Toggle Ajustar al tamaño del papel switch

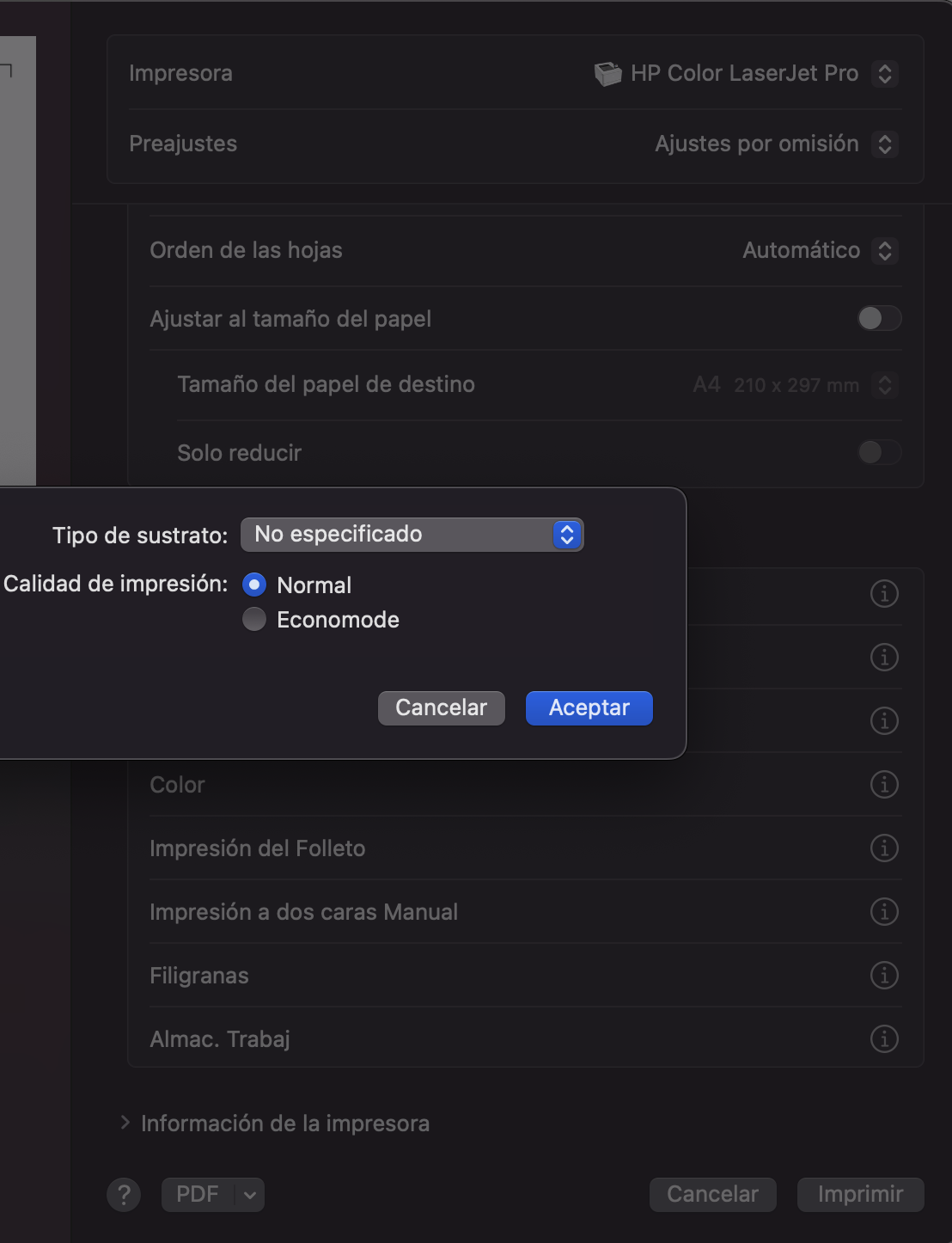(x=879, y=318)
